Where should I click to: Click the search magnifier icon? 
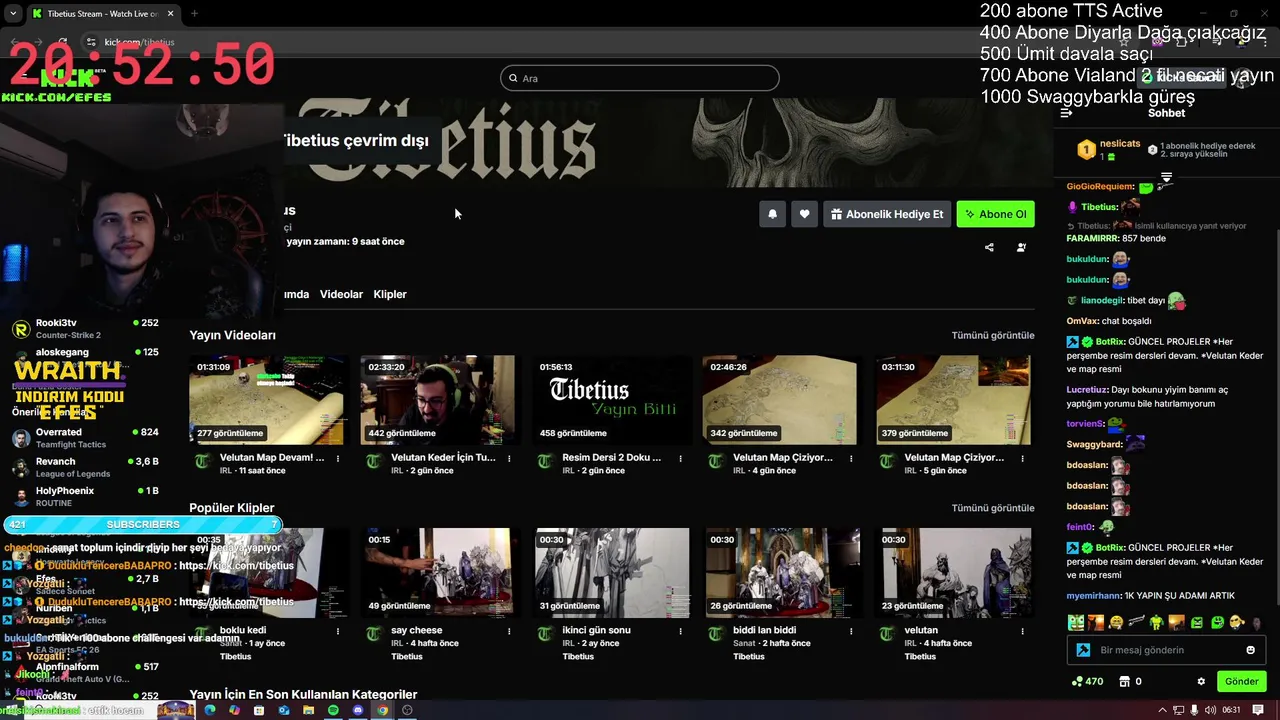pyautogui.click(x=513, y=78)
